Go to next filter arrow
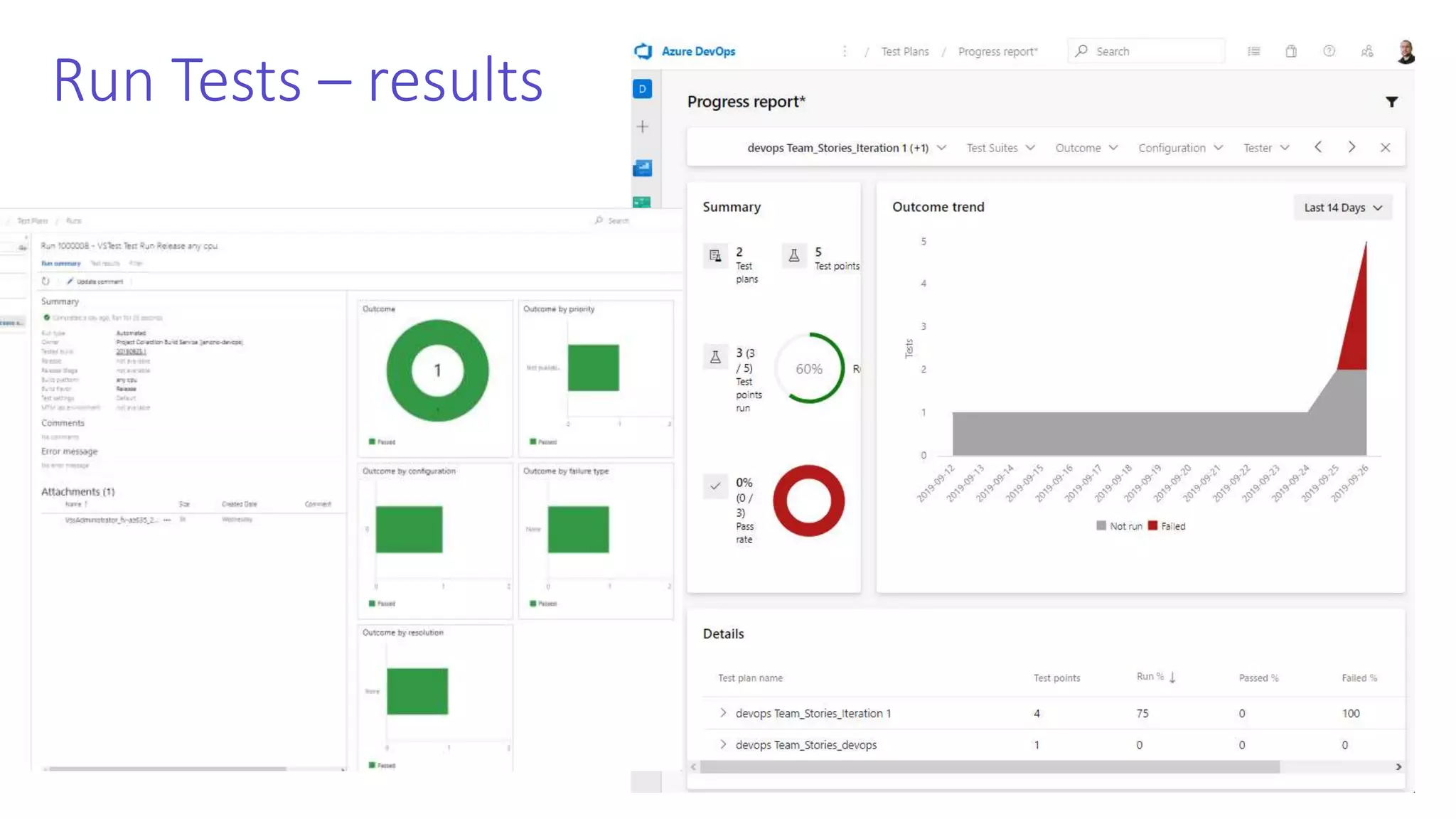This screenshot has width=1456, height=819. pyautogui.click(x=1351, y=147)
